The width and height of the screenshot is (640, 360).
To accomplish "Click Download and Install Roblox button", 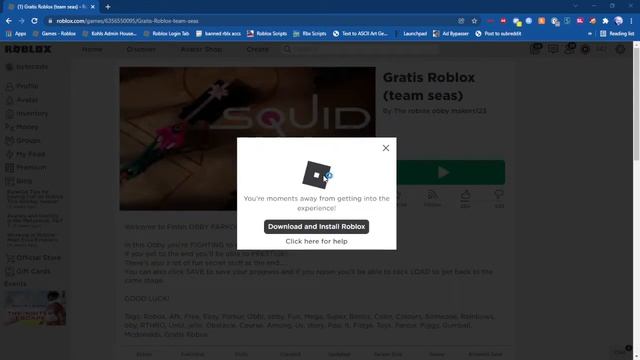I will (x=316, y=227).
